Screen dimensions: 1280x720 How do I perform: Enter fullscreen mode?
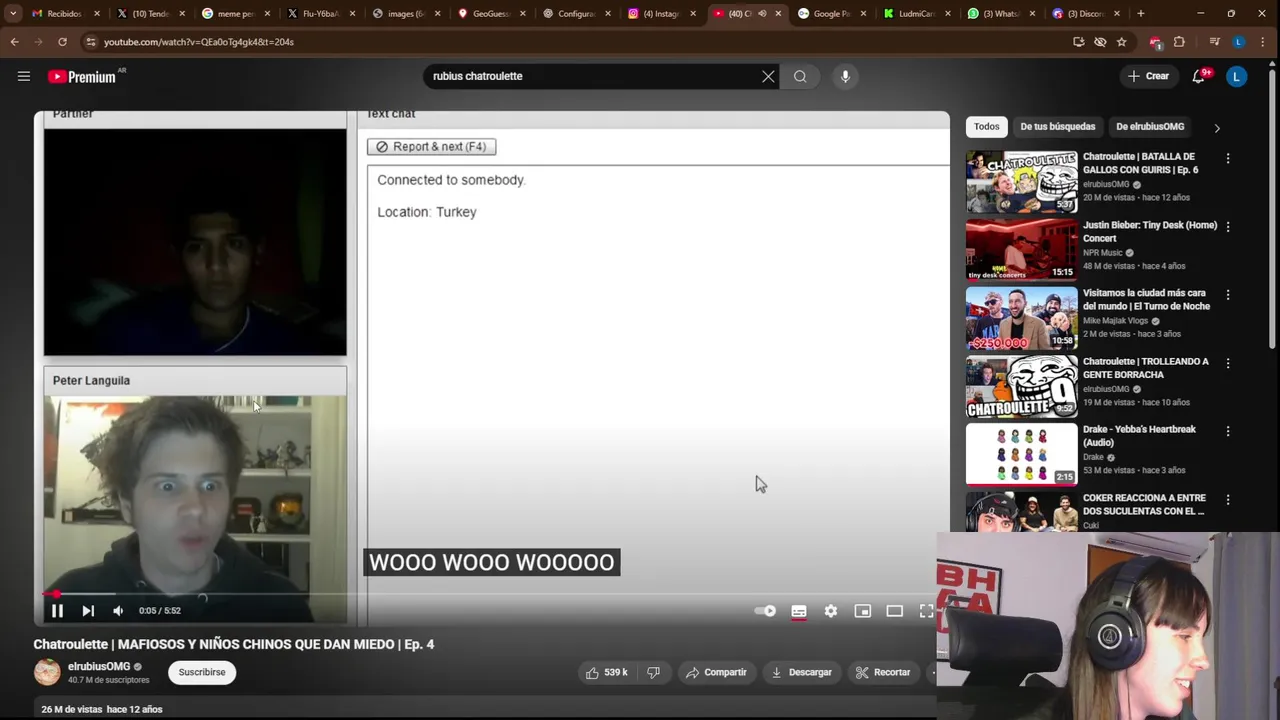pyautogui.click(x=927, y=611)
